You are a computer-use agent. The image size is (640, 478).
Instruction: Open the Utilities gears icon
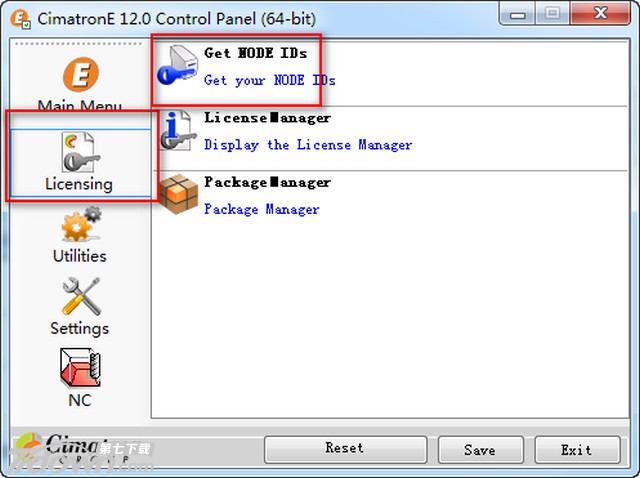pyautogui.click(x=81, y=224)
